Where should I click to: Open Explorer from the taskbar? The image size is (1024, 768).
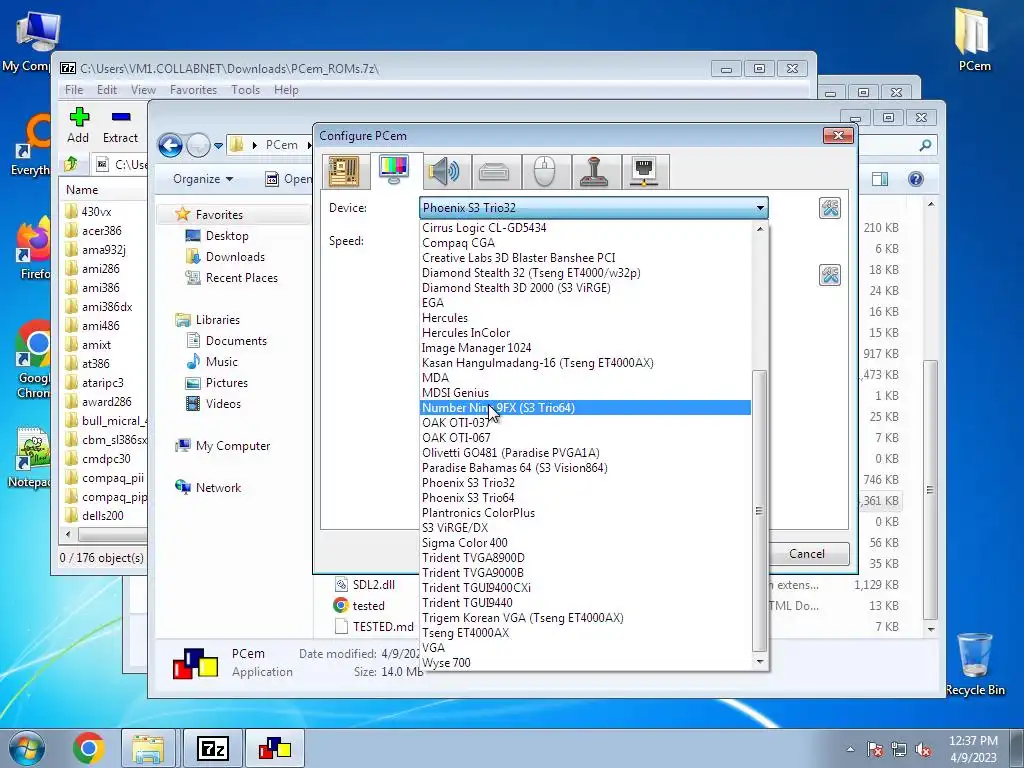pyautogui.click(x=148, y=748)
